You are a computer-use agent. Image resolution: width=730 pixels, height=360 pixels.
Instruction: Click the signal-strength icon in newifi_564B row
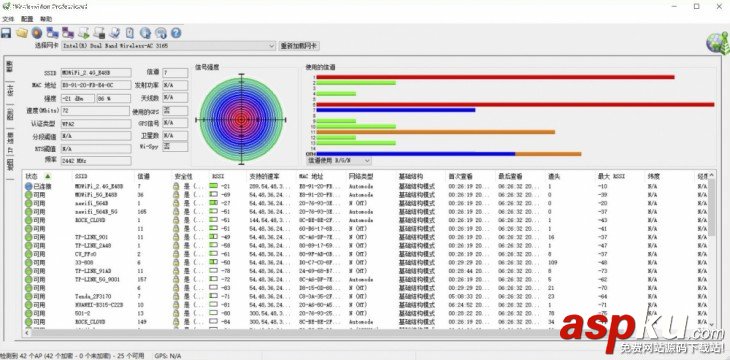pyautogui.click(x=213, y=203)
